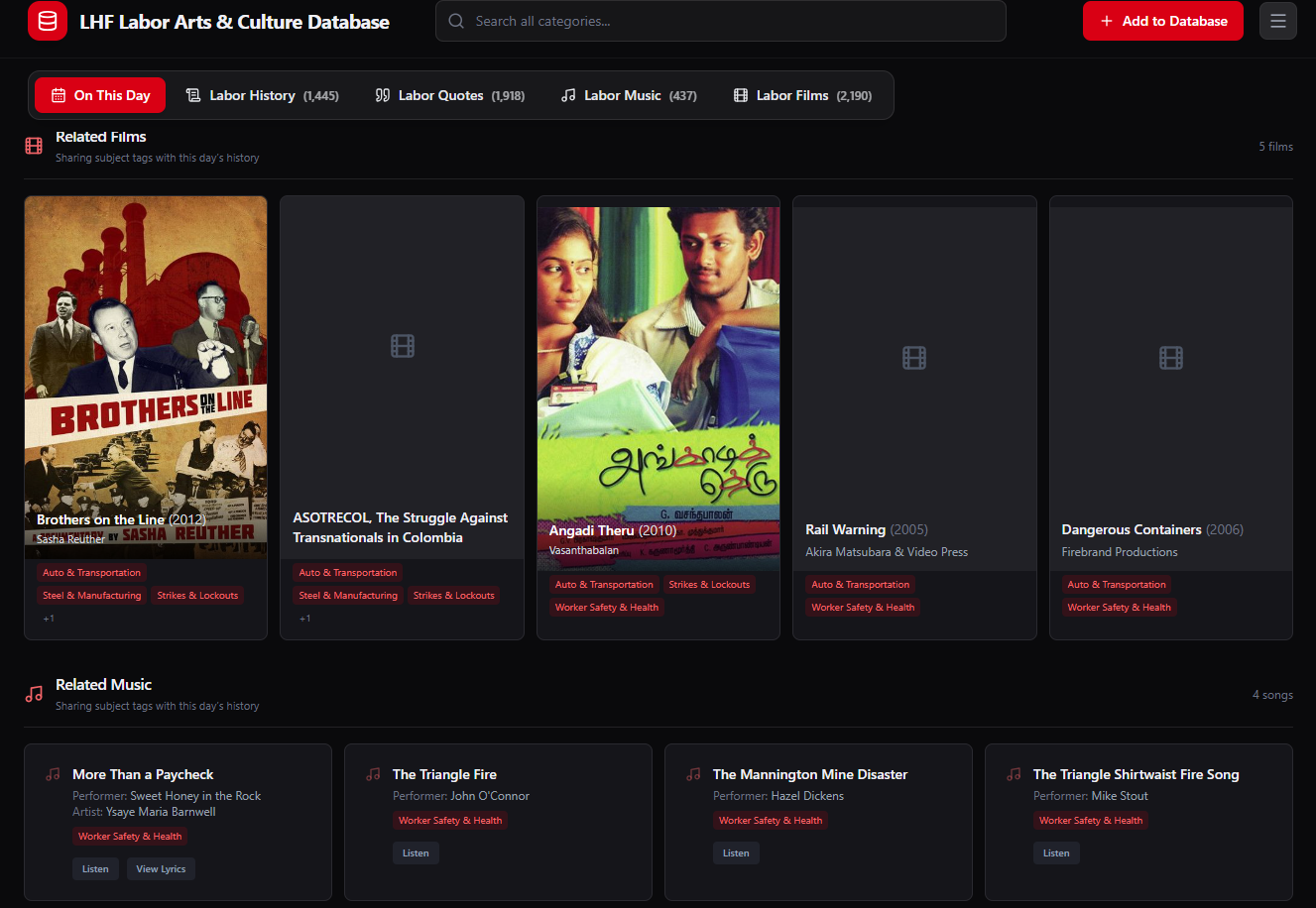Viewport: 1316px width, 908px height.
Task: Click Steel & Manufacturing tag on Brothers on the Line
Action: click(92, 596)
